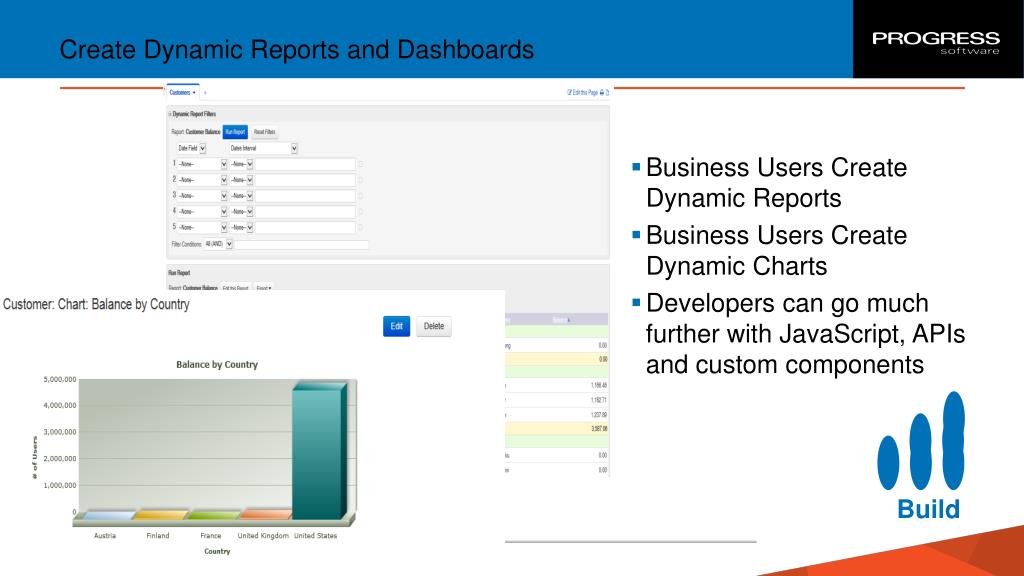Image resolution: width=1024 pixels, height=576 pixels.
Task: Click the Customer: Chart: Balance by Country heading
Action: pyautogui.click(x=96, y=305)
